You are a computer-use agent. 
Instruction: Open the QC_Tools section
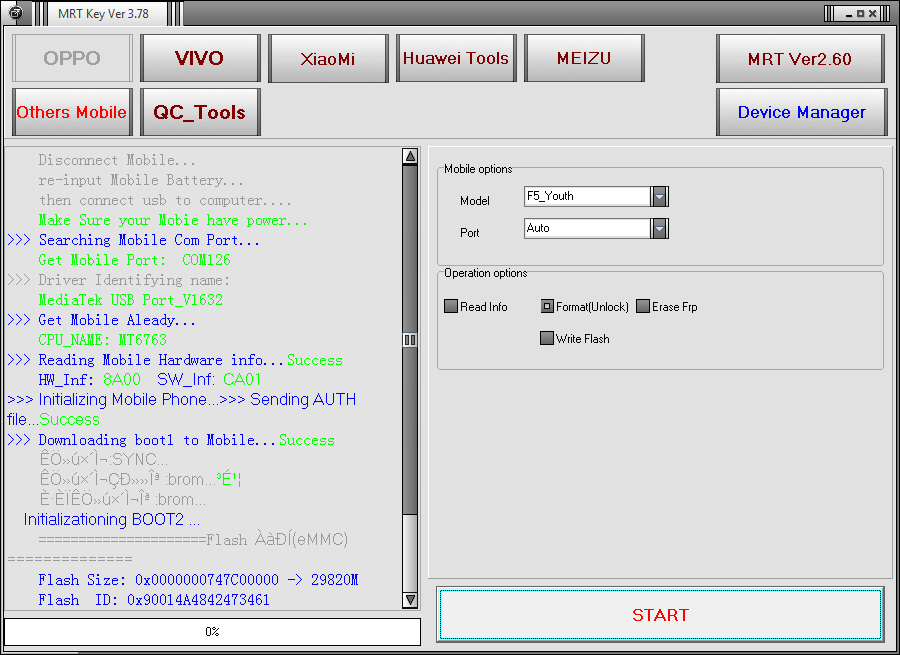coord(200,112)
